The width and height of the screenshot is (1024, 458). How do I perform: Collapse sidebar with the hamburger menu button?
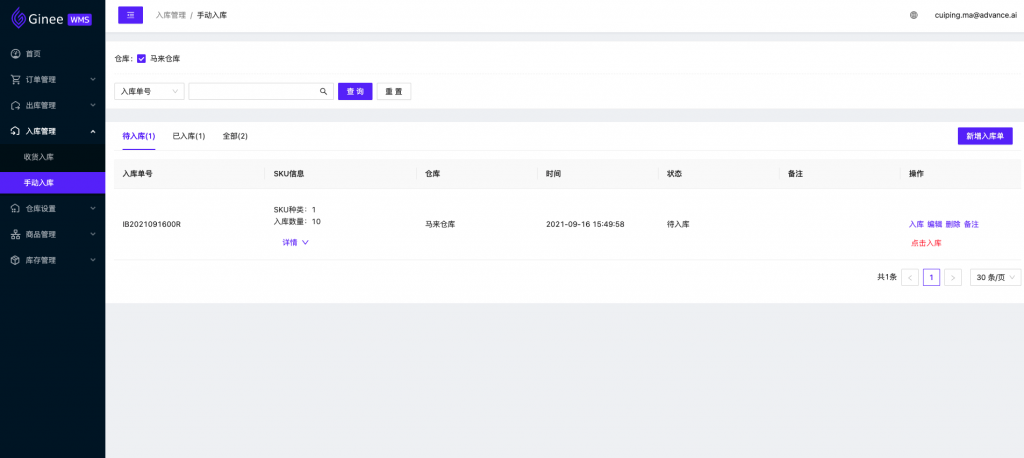click(130, 14)
